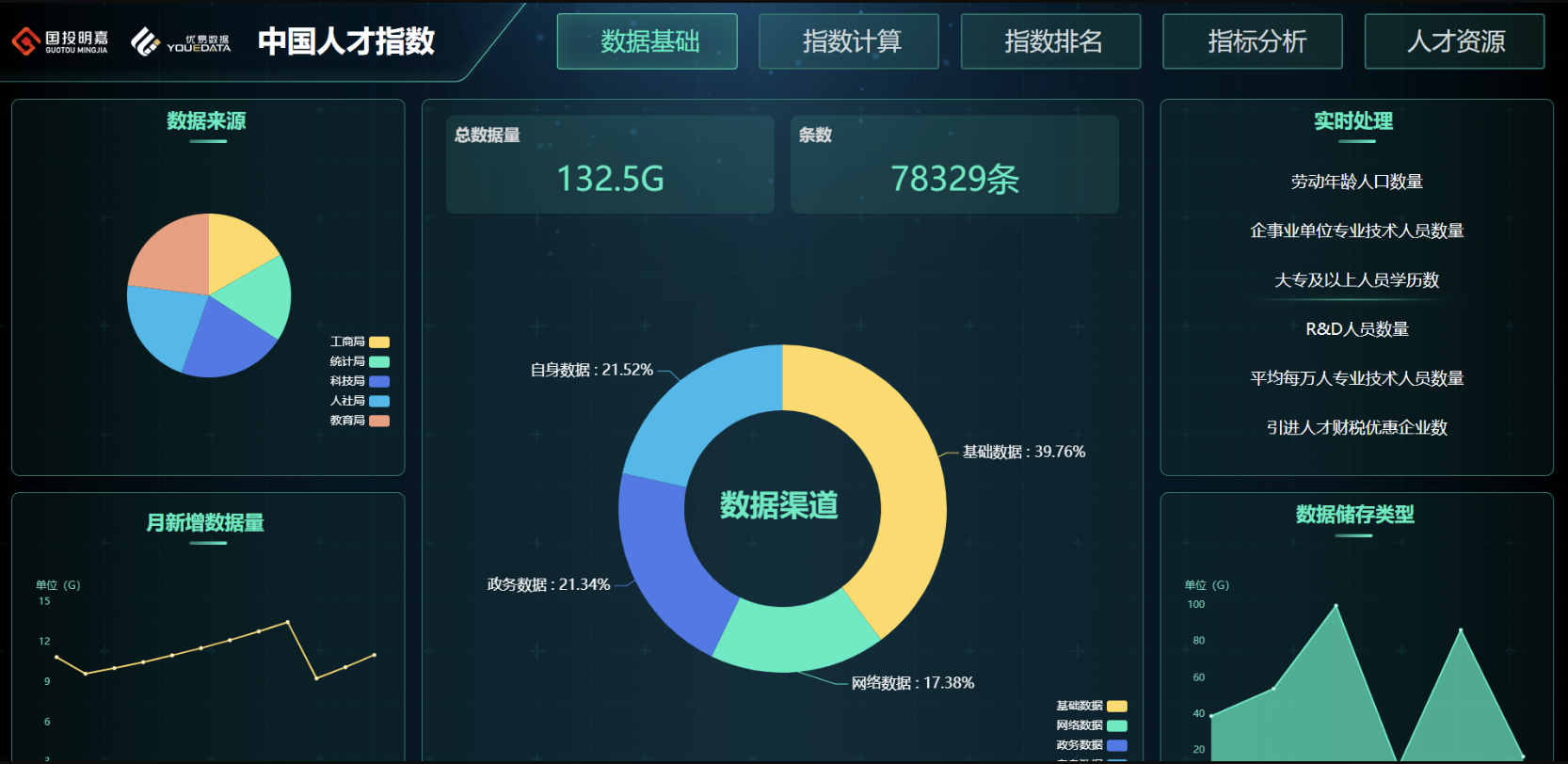Click the 实时处理 panel title

pos(1353,121)
